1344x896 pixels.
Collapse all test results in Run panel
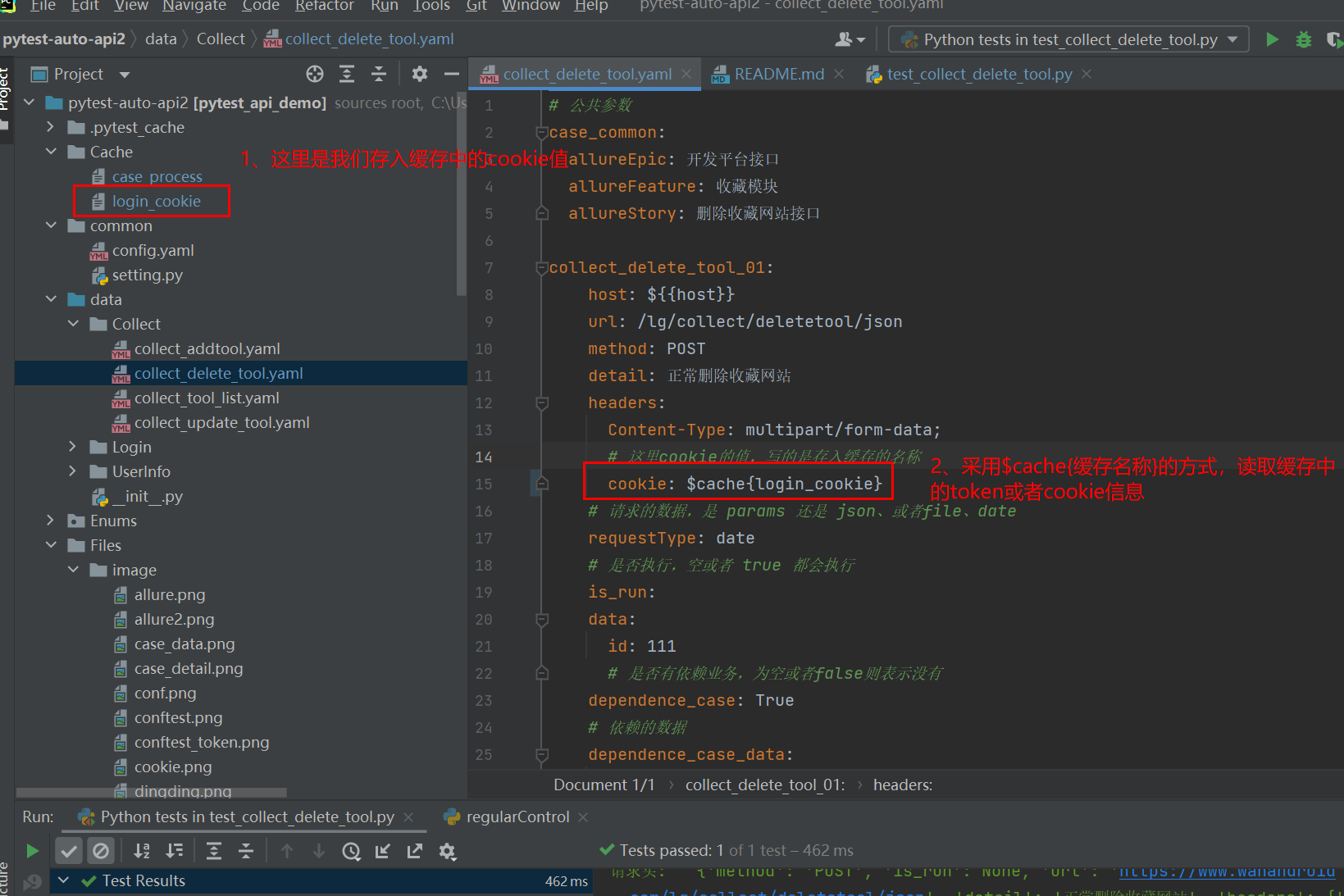point(246,851)
